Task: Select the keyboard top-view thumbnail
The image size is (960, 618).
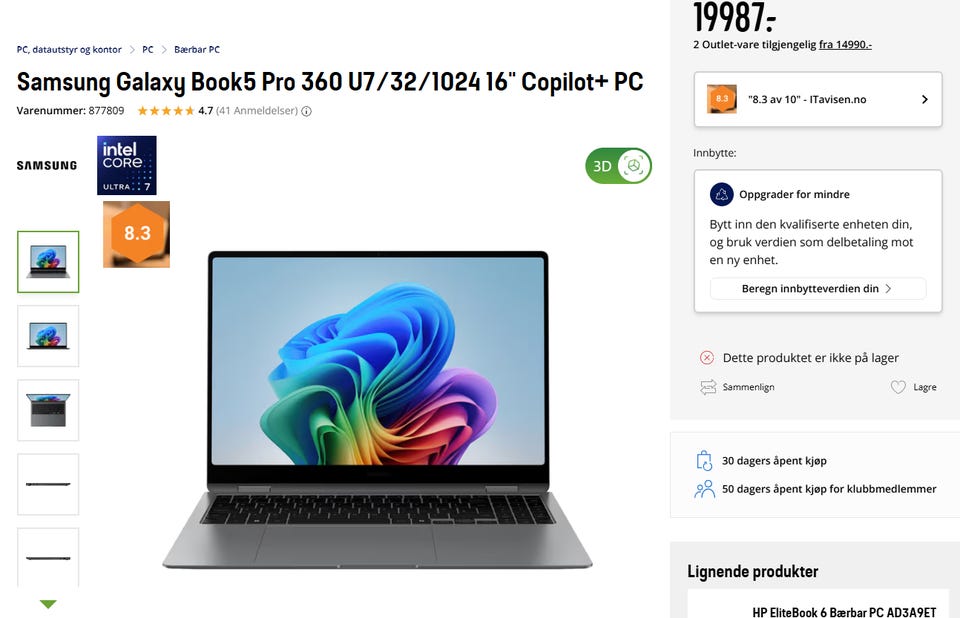Action: (48, 410)
